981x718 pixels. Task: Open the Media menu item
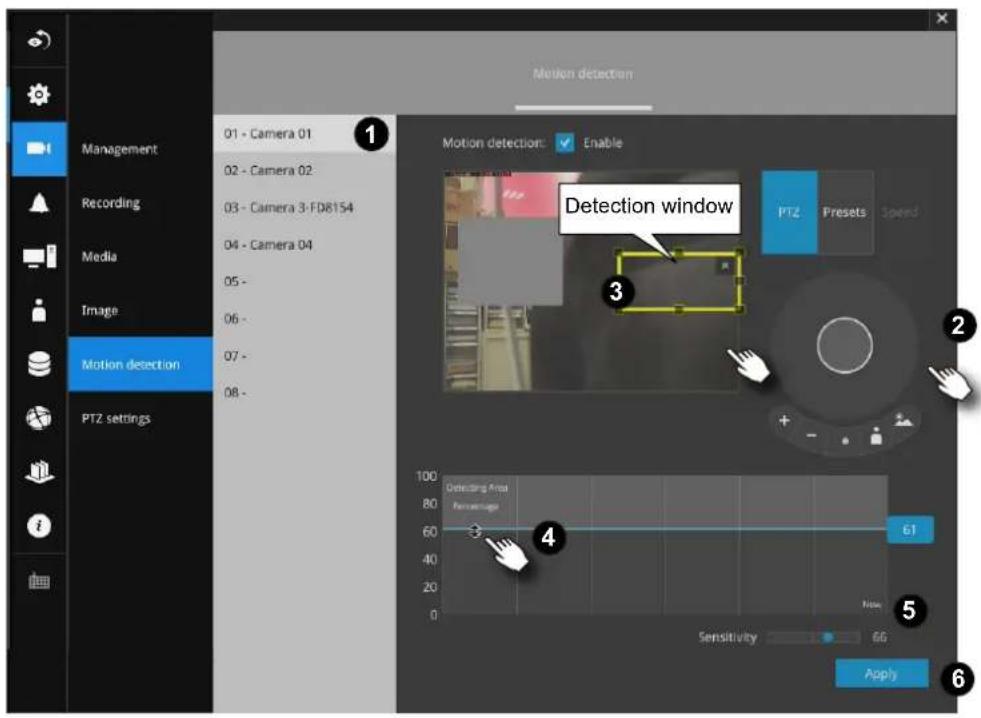pos(99,256)
